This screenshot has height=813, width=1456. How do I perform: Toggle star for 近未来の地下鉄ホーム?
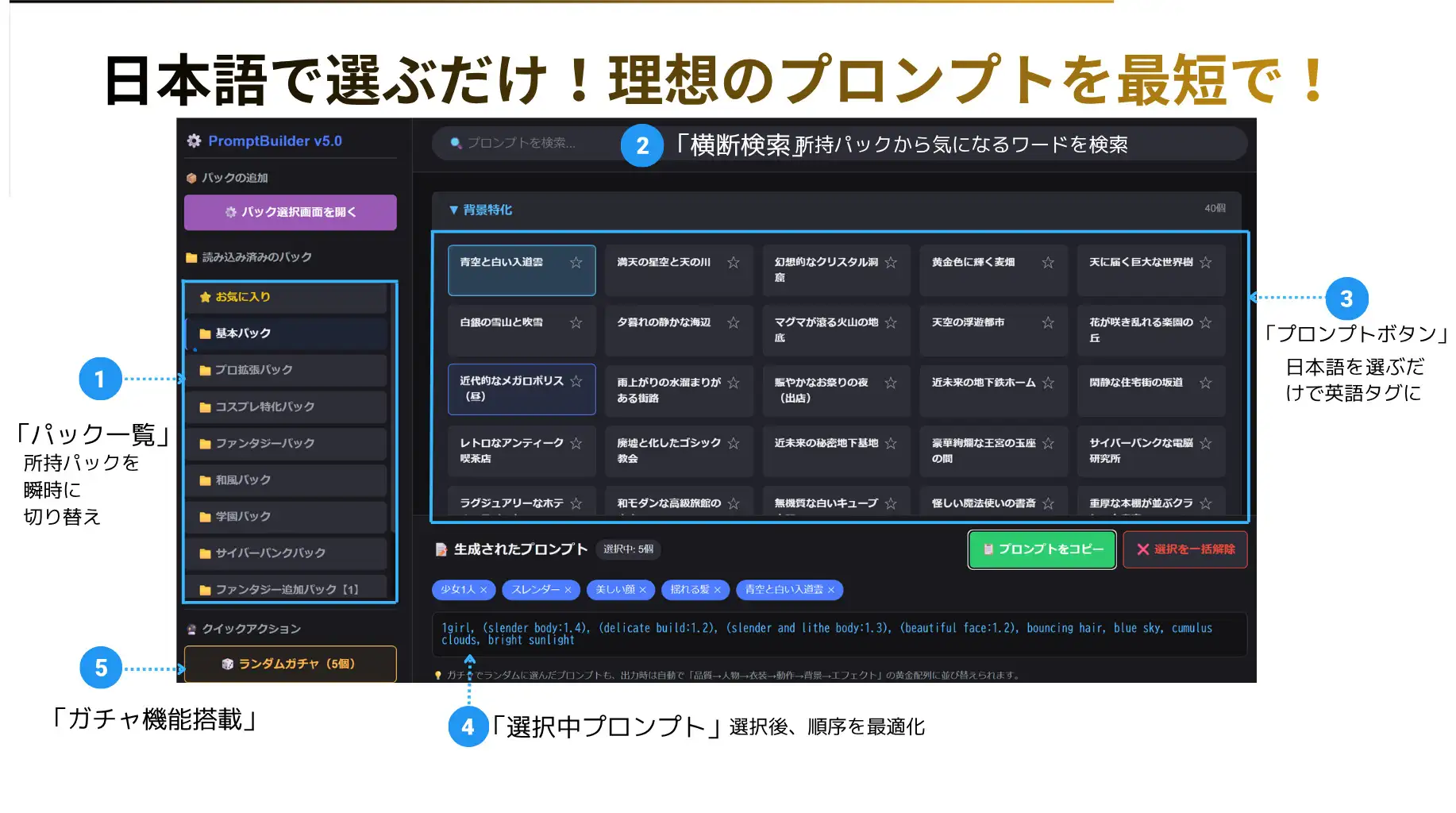pyautogui.click(x=1048, y=383)
